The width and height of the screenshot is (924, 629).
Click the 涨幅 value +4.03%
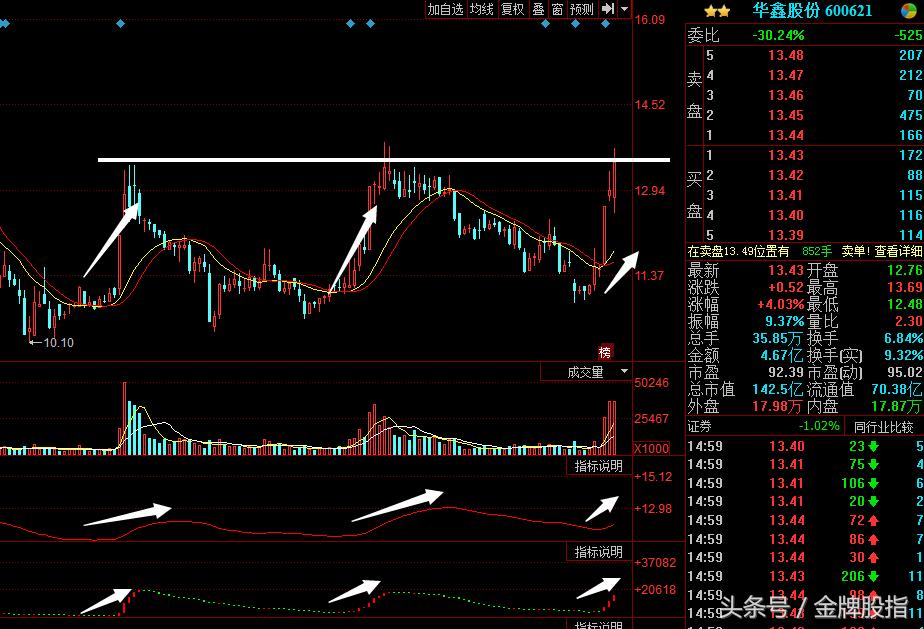(x=780, y=305)
